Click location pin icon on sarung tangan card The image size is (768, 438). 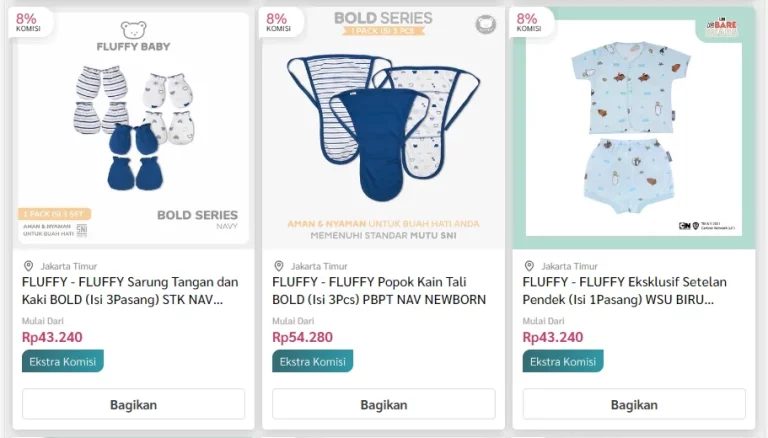coord(29,266)
